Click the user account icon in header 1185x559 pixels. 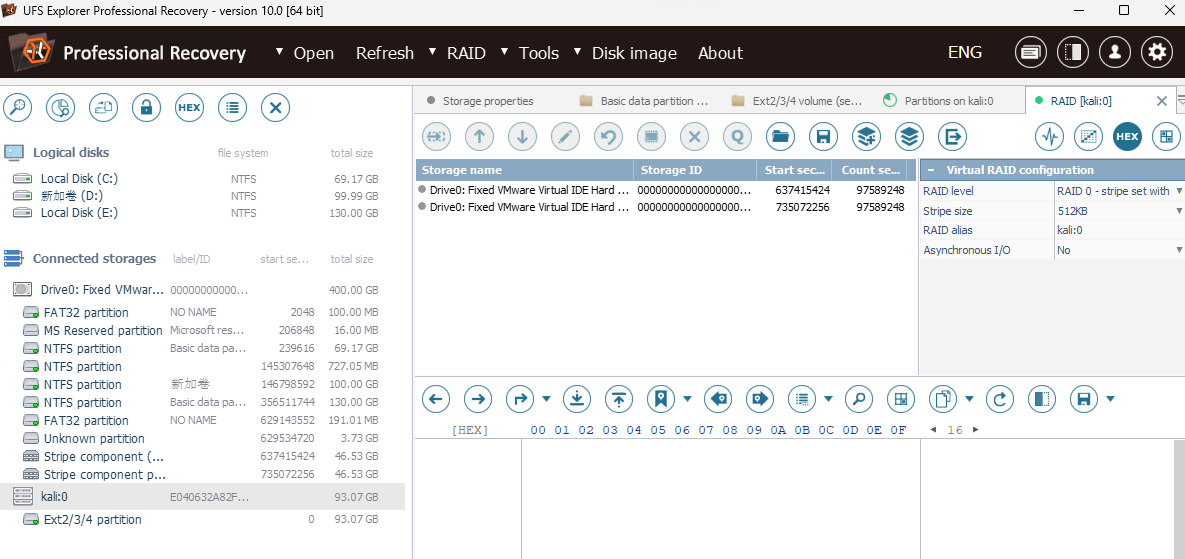coord(1114,52)
